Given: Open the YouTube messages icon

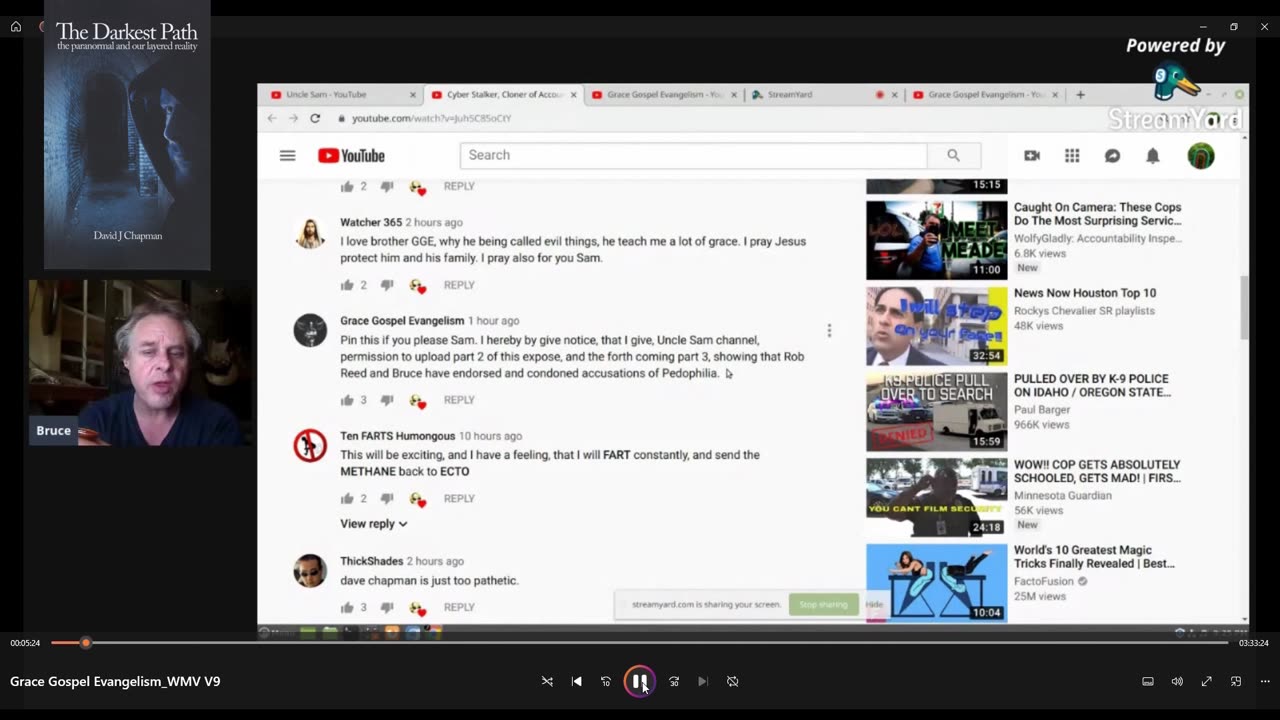Looking at the screenshot, I should click(x=1112, y=155).
